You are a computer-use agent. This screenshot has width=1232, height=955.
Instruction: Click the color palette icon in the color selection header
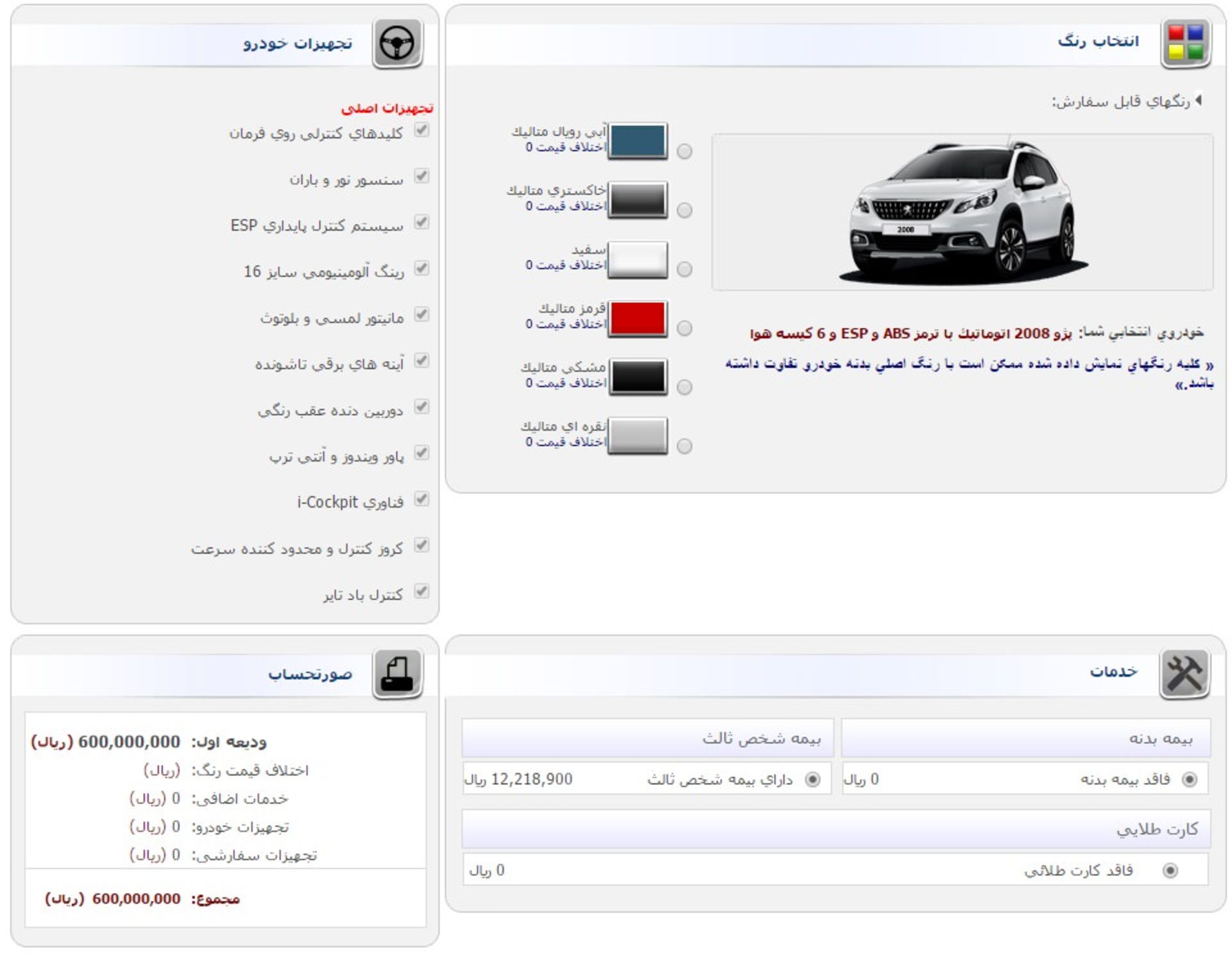[x=1185, y=42]
